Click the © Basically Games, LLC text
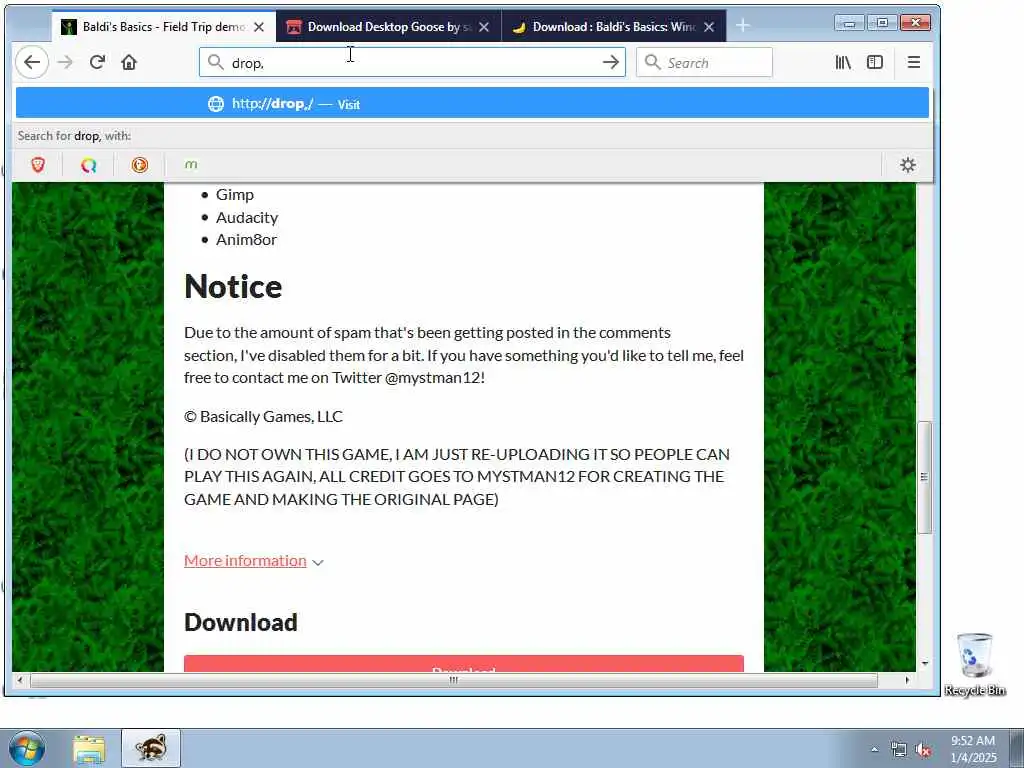The image size is (1024, 768). click(x=263, y=417)
